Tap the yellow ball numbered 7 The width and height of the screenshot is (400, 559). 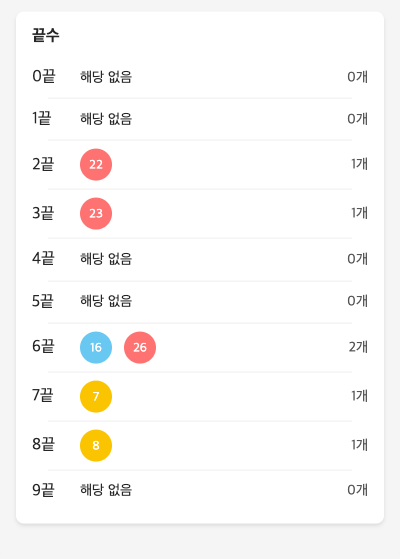click(x=96, y=396)
